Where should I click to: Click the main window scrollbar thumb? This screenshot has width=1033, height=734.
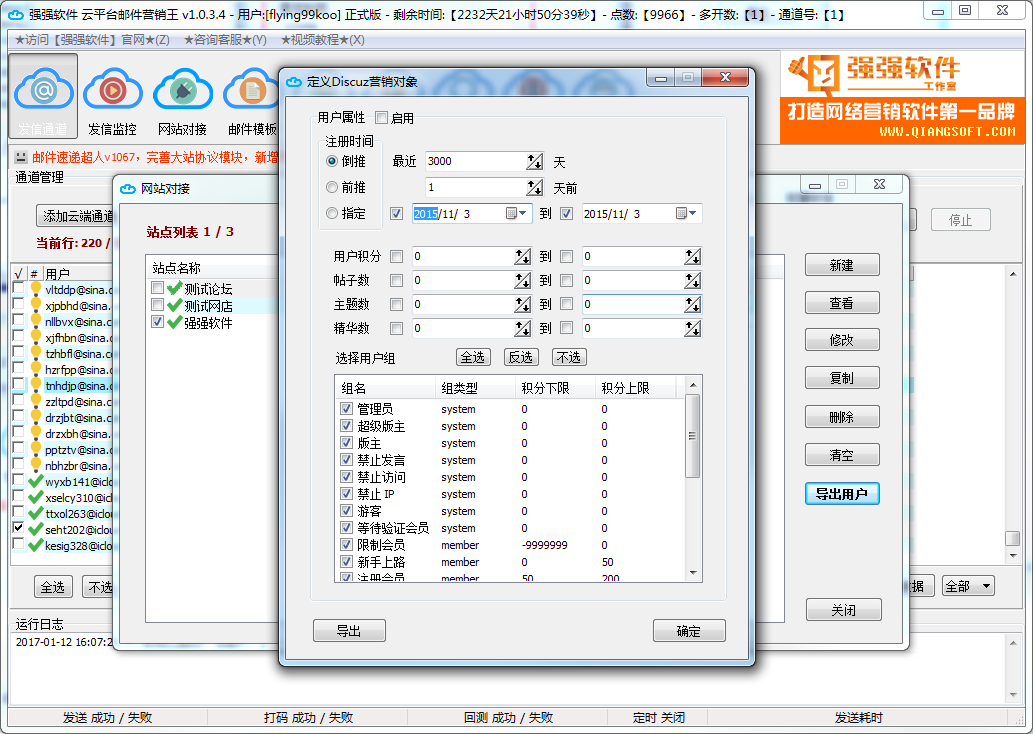[x=1013, y=538]
